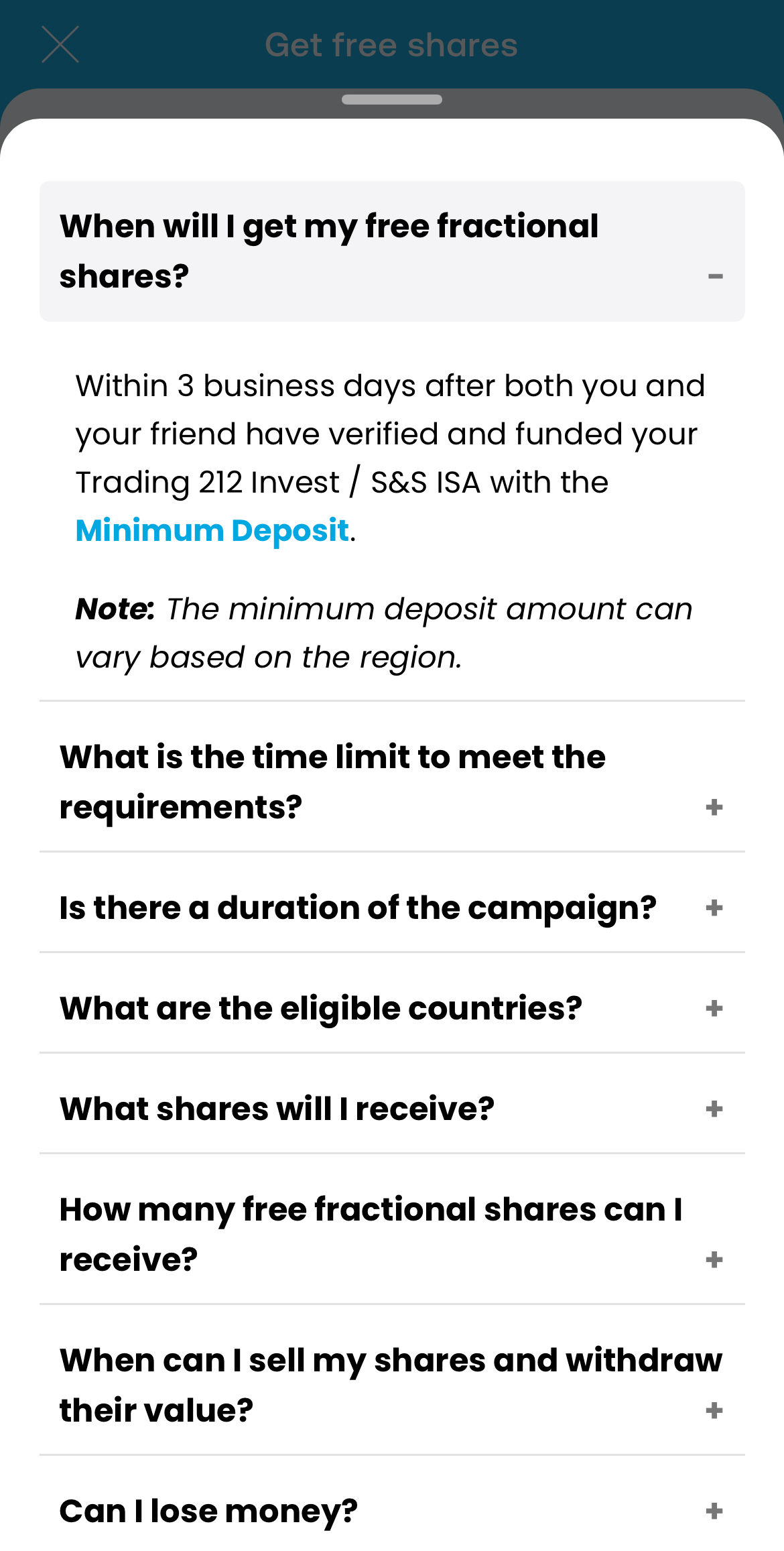The image size is (784, 1551).
Task: Expand eligible countries with plus icon
Action: pos(714,1009)
